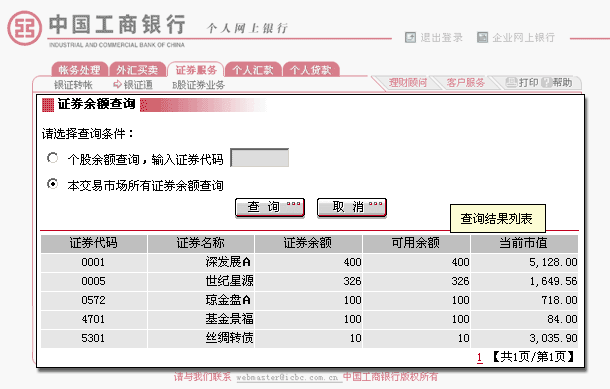Go to B股证券业务 submenu
This screenshot has width=610, height=389.
[x=198, y=85]
